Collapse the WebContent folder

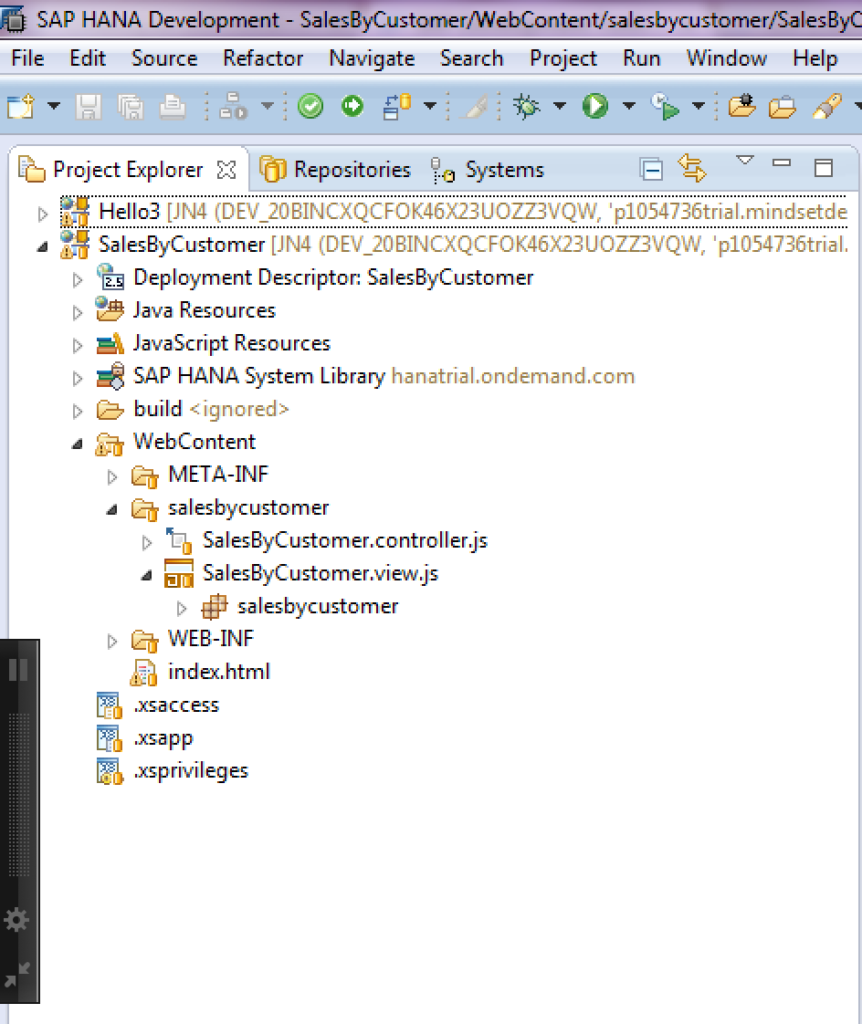coord(77,444)
